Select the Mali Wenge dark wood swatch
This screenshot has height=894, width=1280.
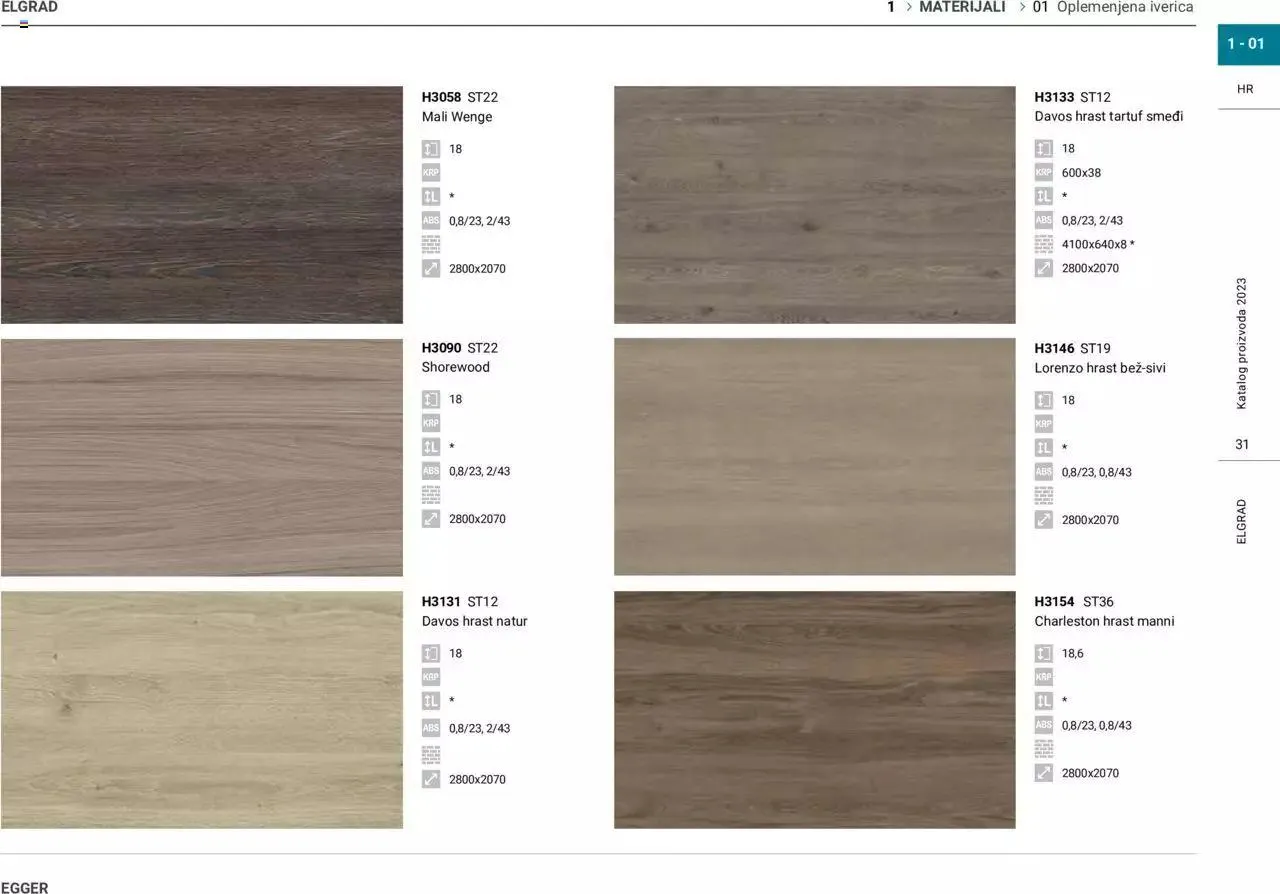202,205
